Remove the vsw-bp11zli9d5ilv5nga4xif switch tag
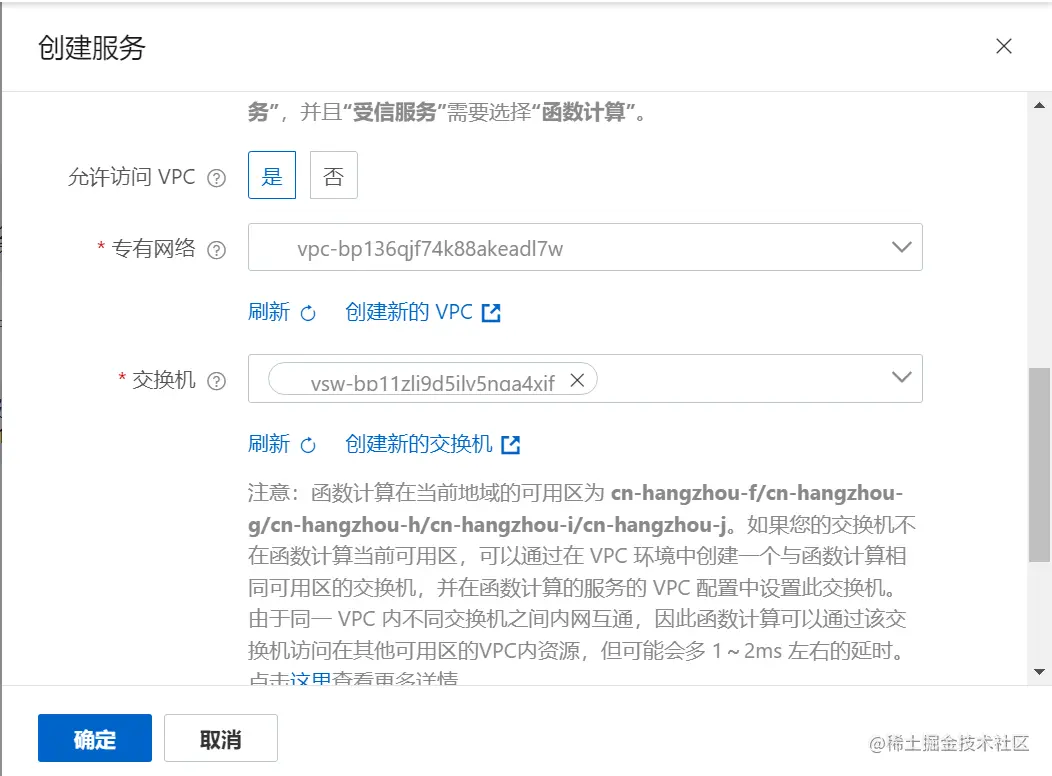 577,380
